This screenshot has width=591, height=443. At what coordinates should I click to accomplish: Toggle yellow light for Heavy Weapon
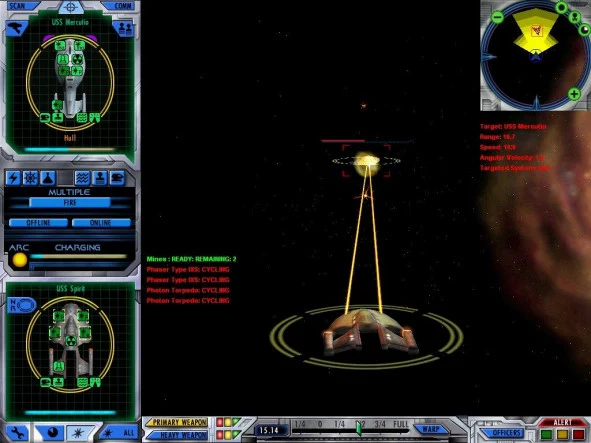228,435
